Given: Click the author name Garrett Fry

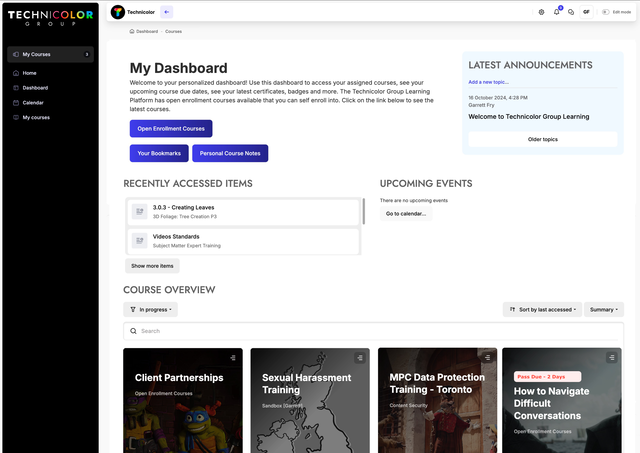Looking at the screenshot, I should (x=481, y=105).
